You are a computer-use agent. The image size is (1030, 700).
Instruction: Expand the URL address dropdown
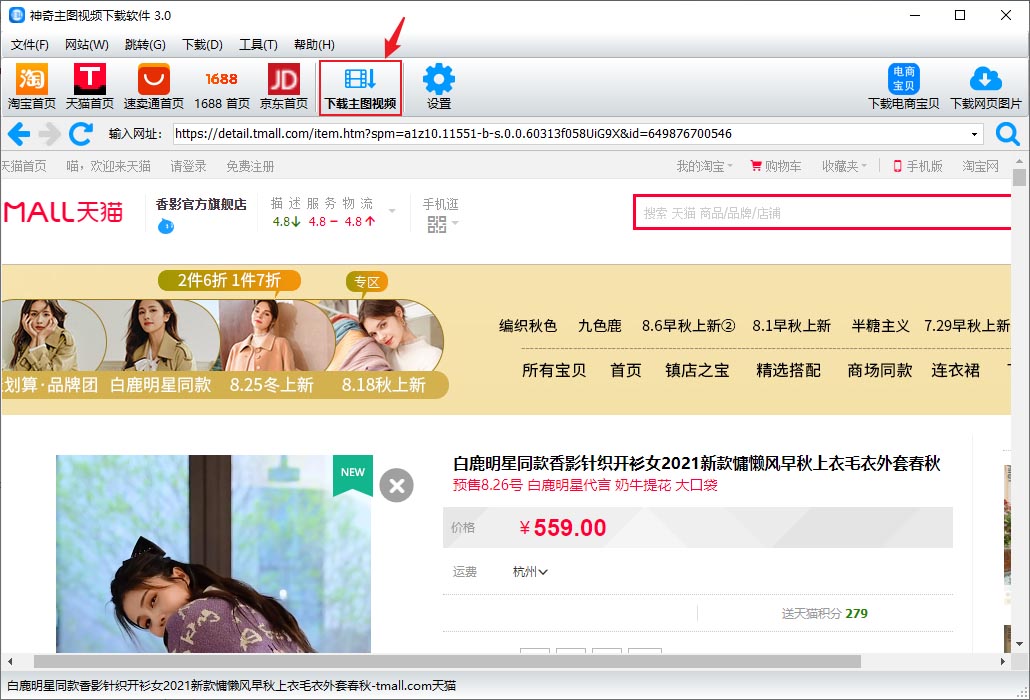pyautogui.click(x=974, y=134)
